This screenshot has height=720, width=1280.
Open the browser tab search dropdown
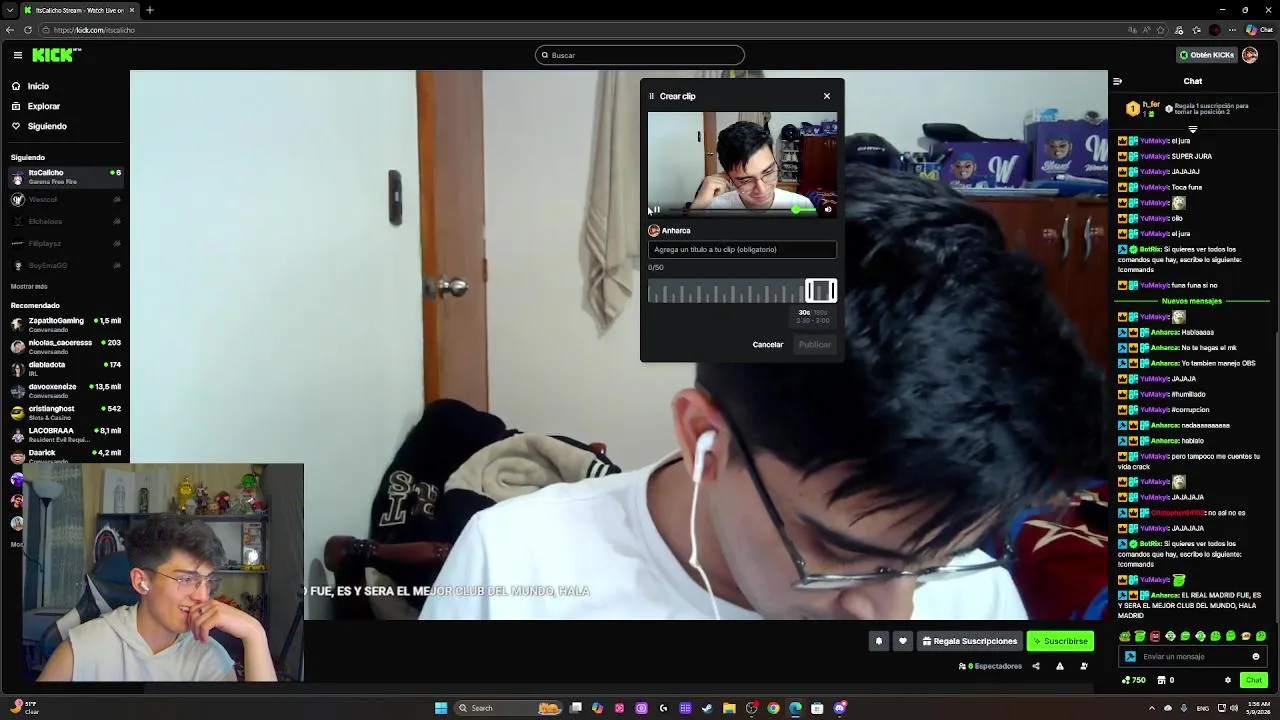click(x=10, y=10)
